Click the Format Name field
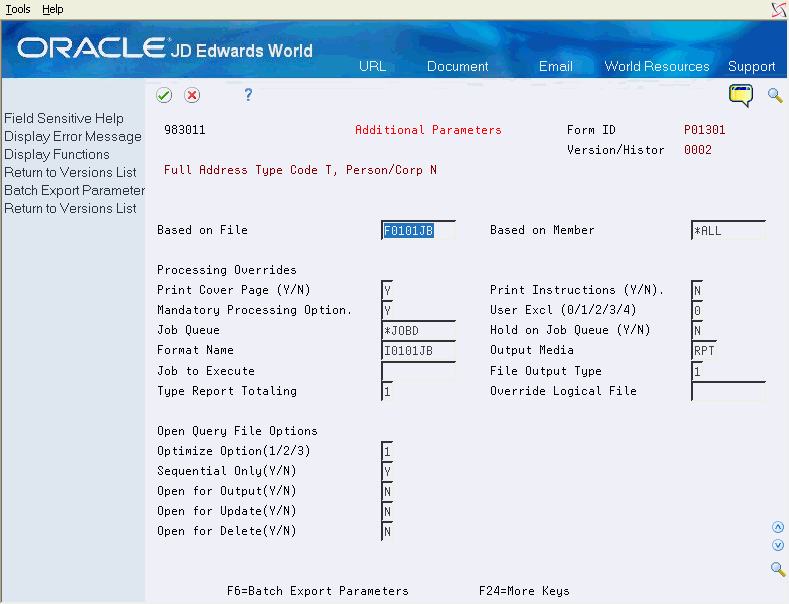789x604 pixels. pyautogui.click(x=419, y=351)
